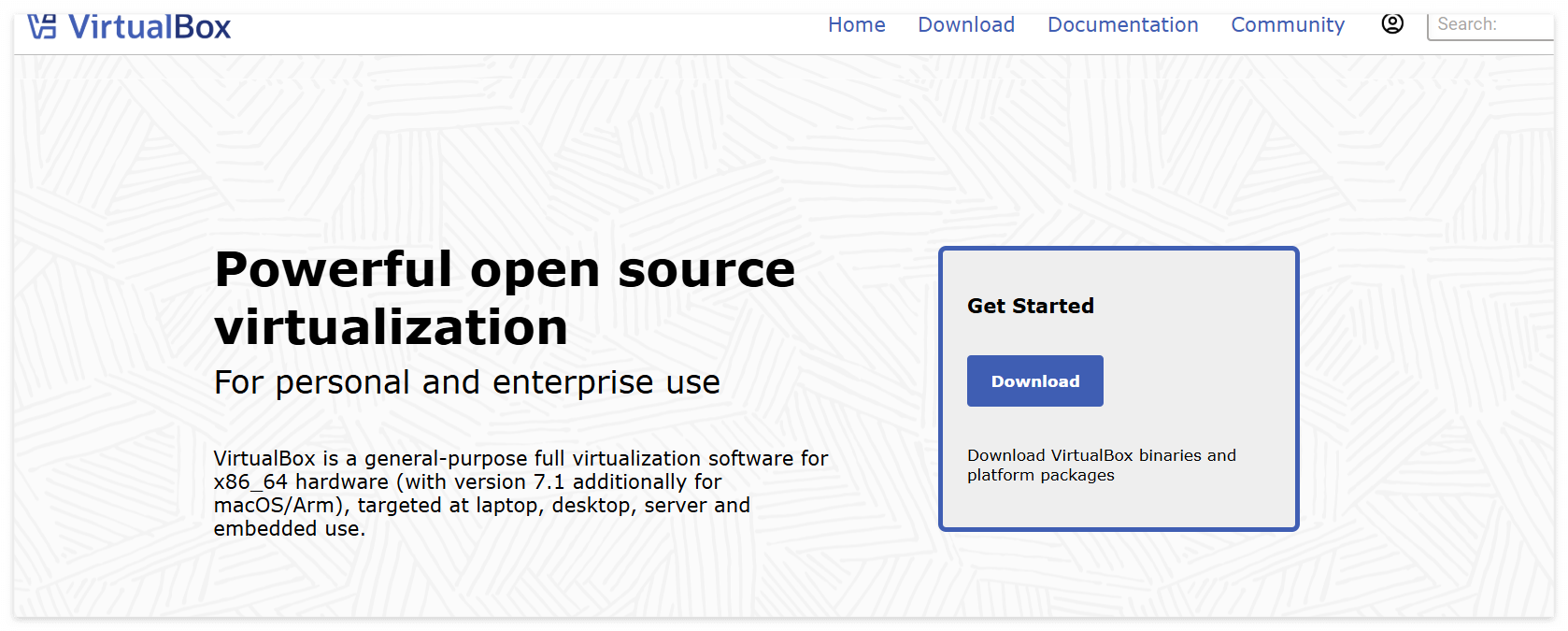The height and width of the screenshot is (631, 1568).
Task: Click the VirtualBox logo
Action: [129, 26]
